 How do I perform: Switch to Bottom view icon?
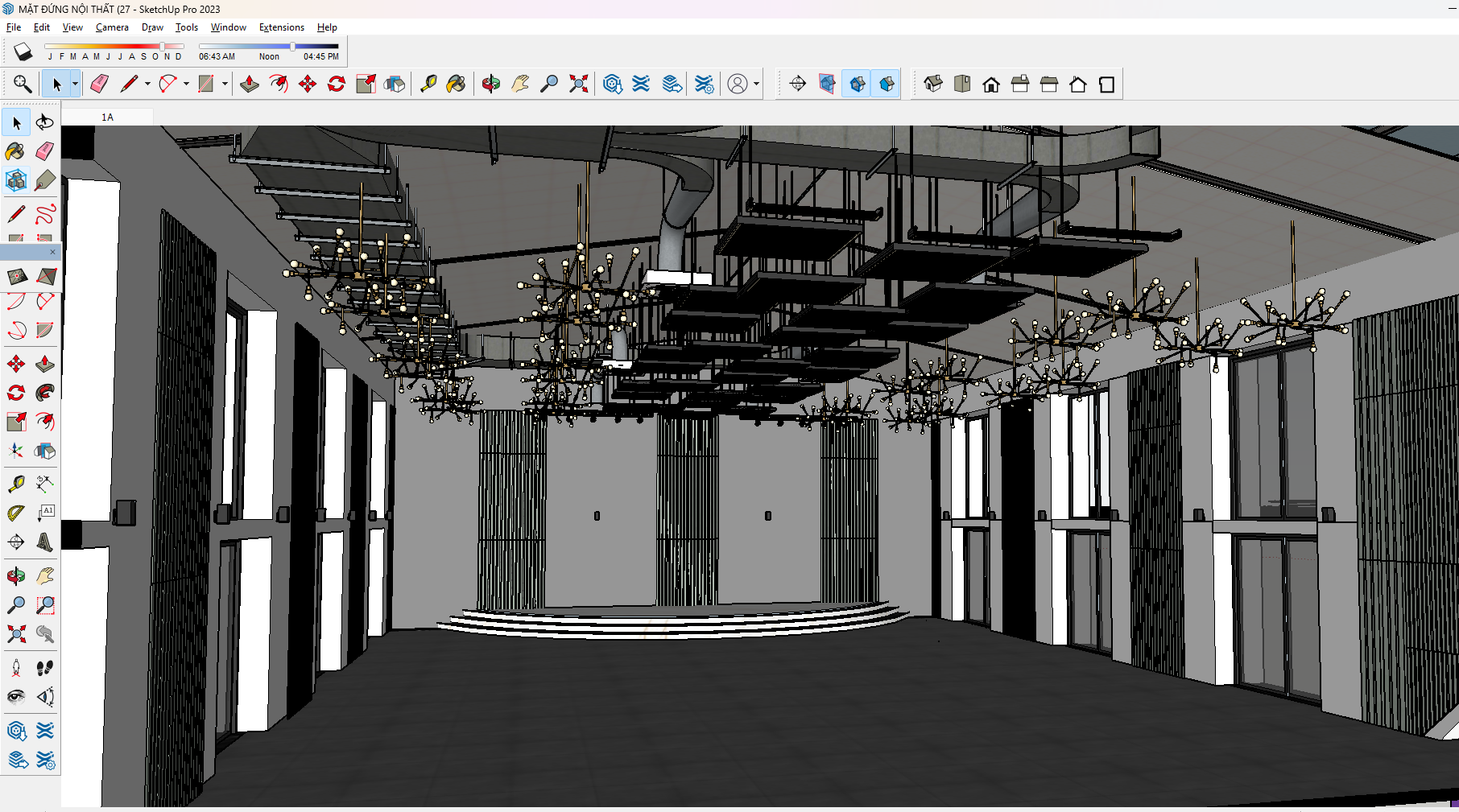(x=1107, y=84)
